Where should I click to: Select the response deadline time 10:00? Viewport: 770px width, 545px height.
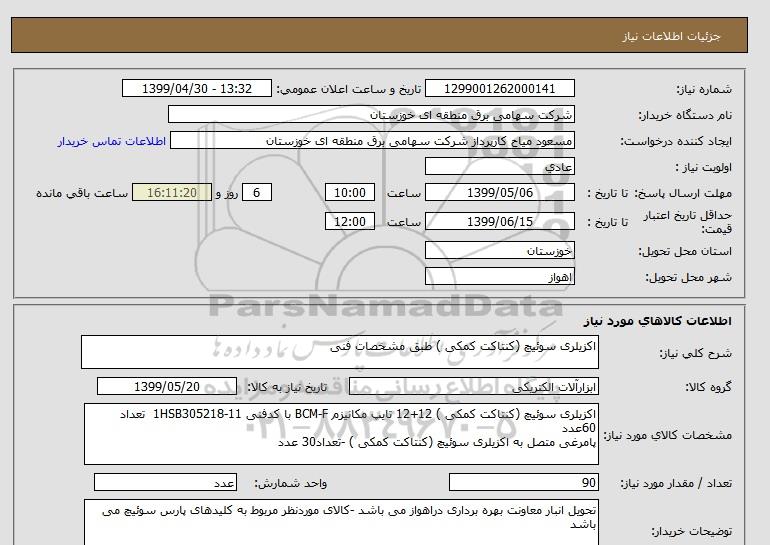coord(351,193)
